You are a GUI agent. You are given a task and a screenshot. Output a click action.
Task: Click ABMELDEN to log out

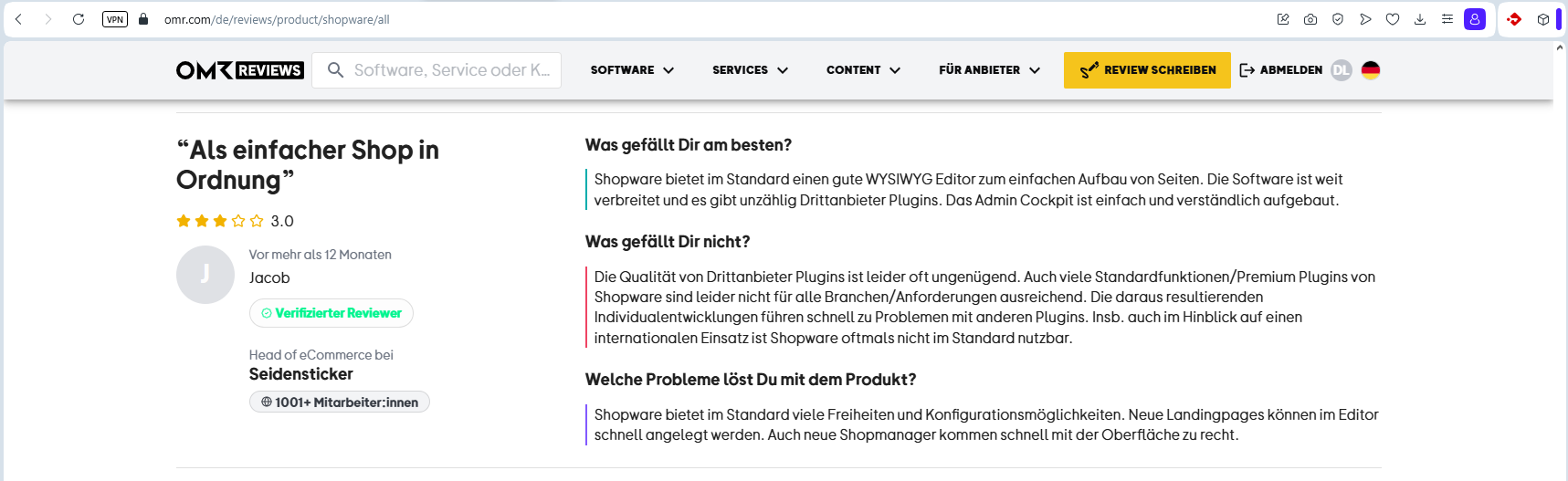(x=1281, y=70)
